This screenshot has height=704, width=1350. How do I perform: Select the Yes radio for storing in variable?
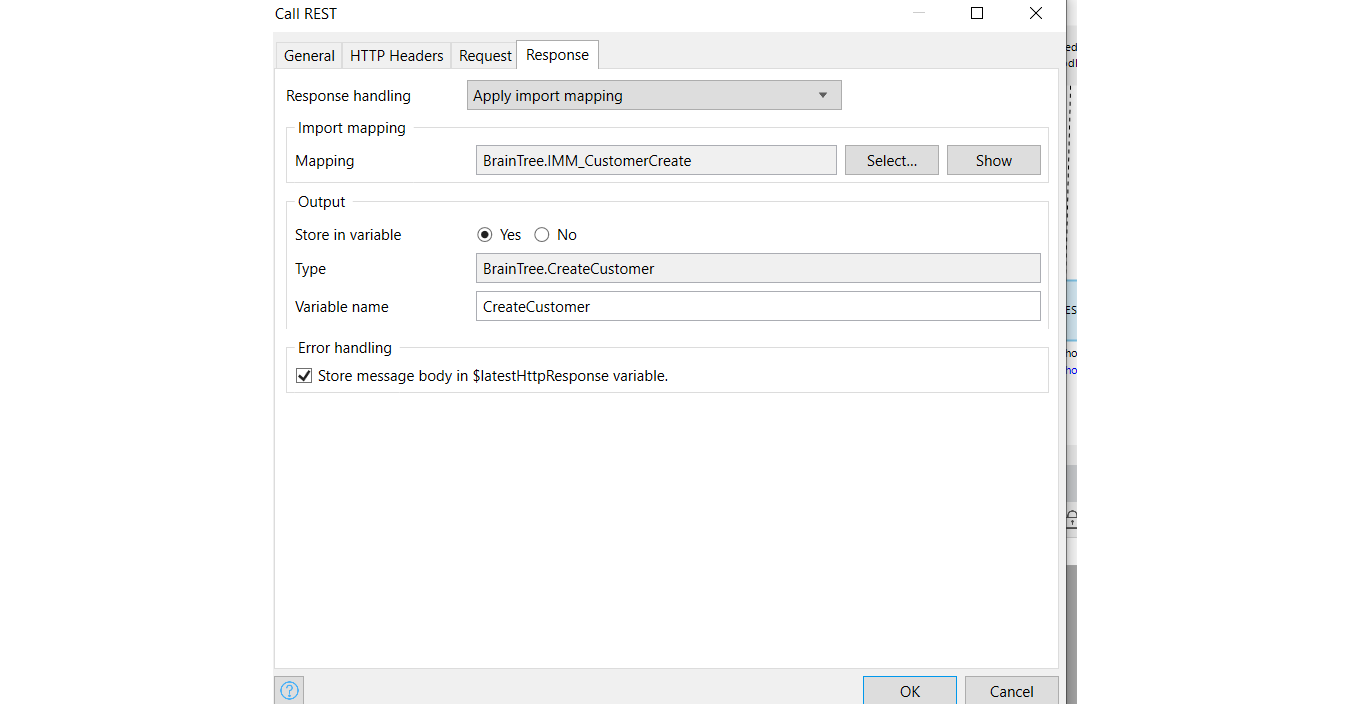click(483, 234)
